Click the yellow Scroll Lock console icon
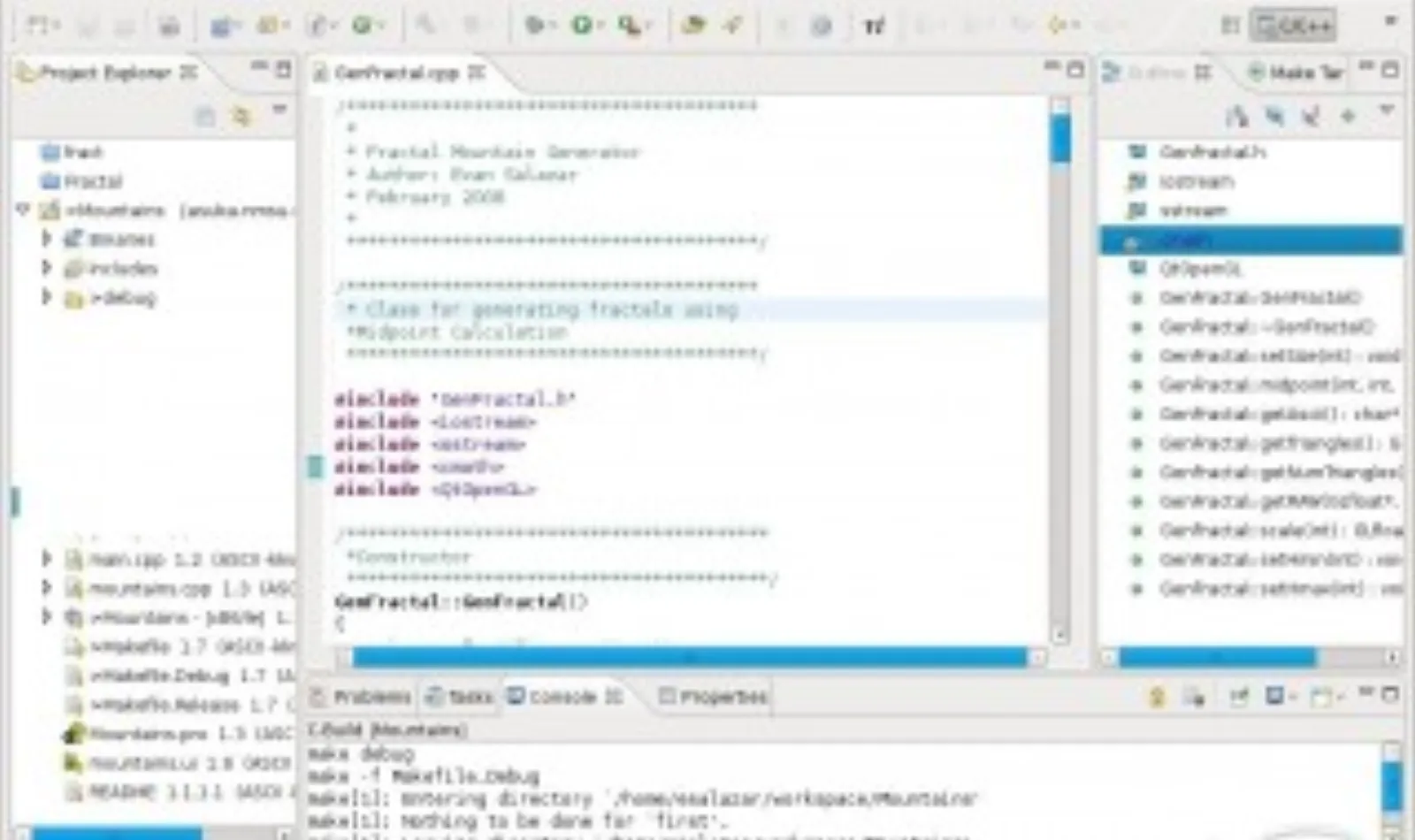This screenshot has width=1415, height=840. tap(1157, 697)
